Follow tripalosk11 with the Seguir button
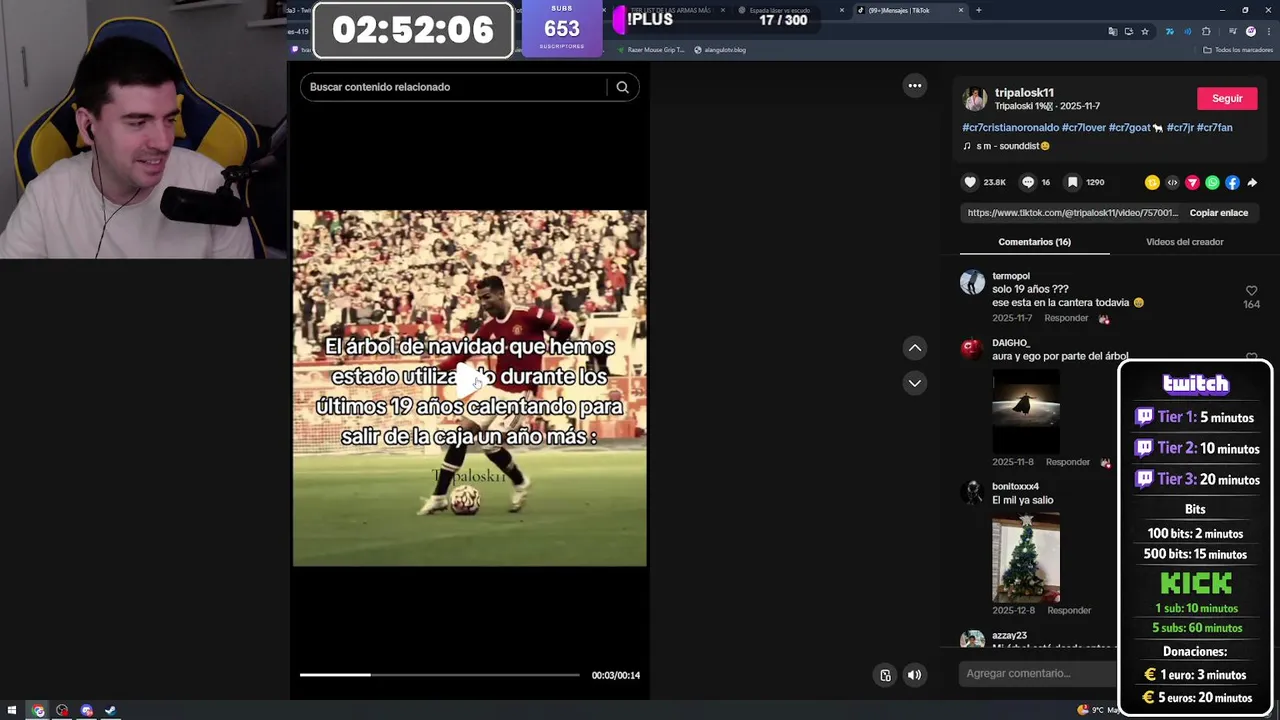Viewport: 1280px width, 720px height. pyautogui.click(x=1227, y=99)
